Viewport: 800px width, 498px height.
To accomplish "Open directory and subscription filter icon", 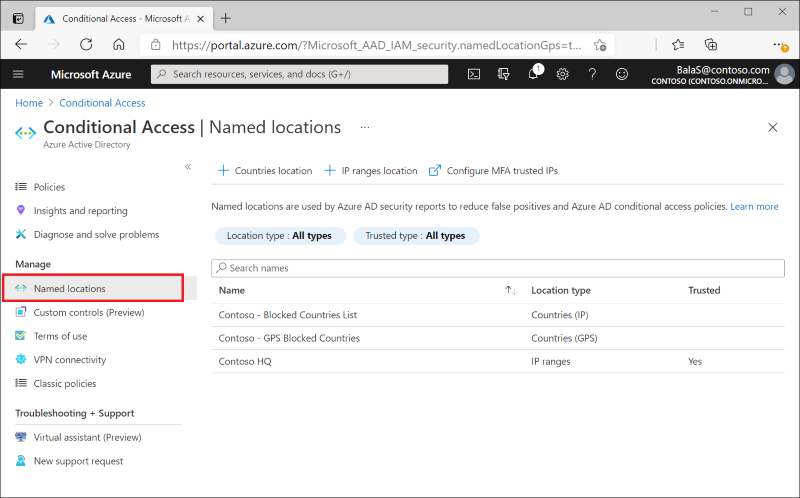I will [x=503, y=74].
